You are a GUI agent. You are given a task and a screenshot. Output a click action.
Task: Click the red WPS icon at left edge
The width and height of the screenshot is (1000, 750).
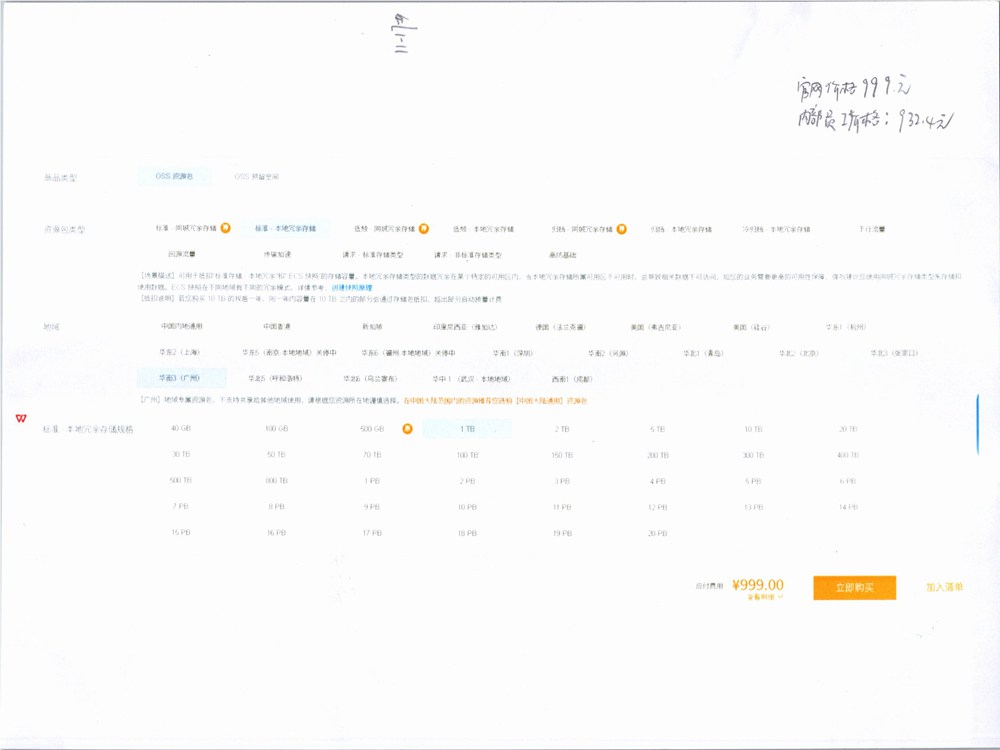tap(21, 417)
